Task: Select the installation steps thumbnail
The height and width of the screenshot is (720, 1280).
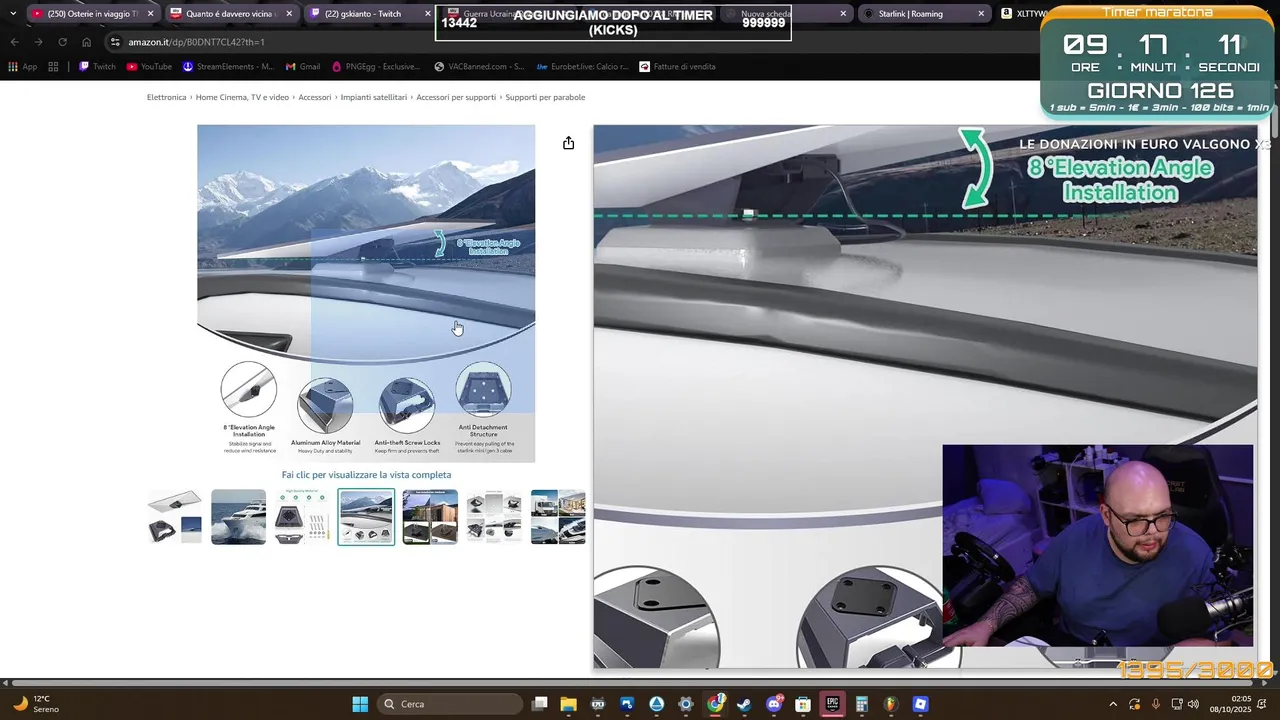Action: click(x=494, y=517)
